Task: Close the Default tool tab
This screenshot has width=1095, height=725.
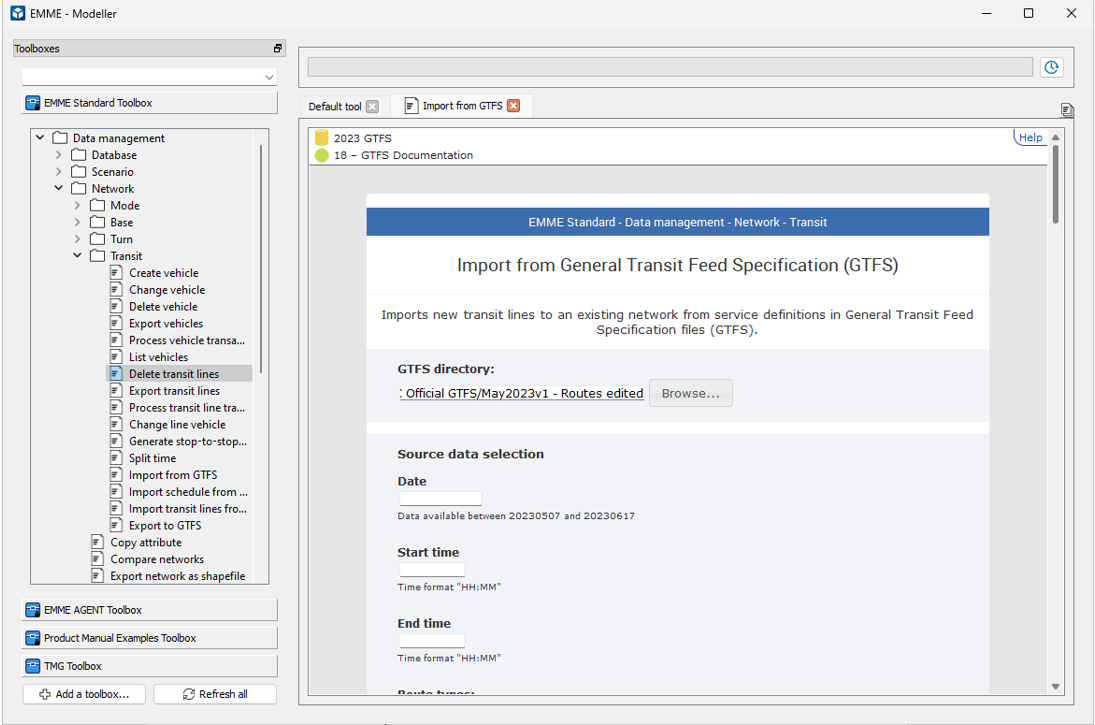Action: 372,107
